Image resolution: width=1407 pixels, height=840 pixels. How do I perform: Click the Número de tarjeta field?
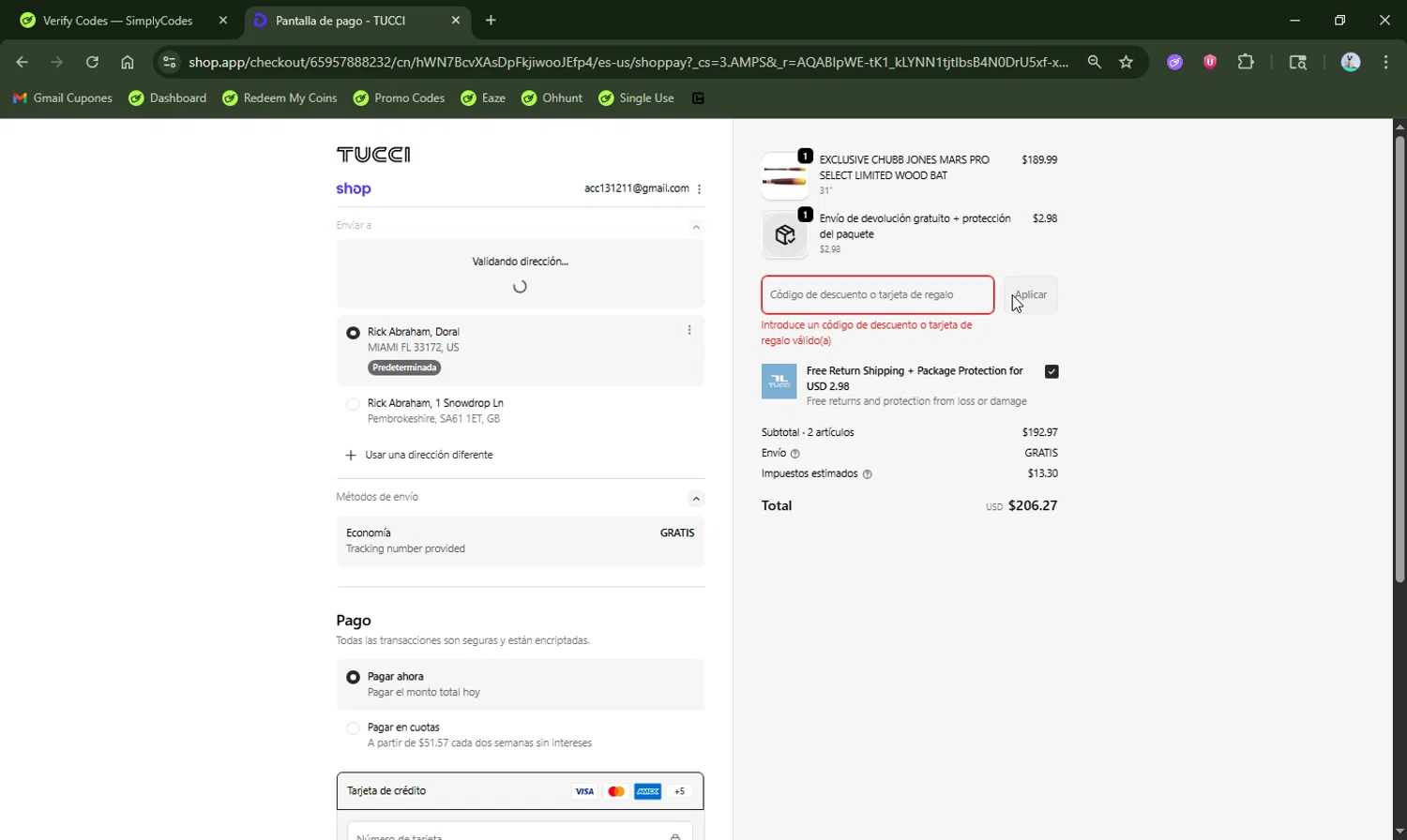tap(520, 832)
